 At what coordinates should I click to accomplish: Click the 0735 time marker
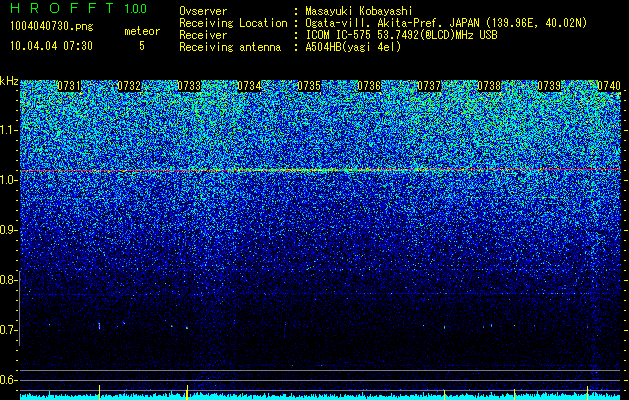(309, 86)
